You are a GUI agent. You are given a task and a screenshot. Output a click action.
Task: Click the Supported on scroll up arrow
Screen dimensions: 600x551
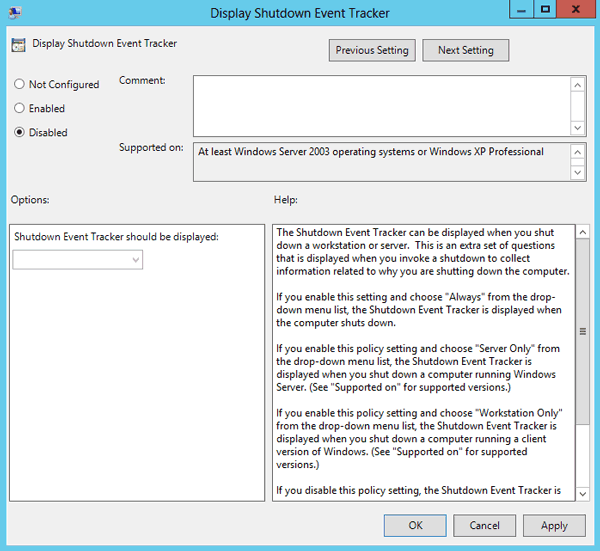tap(577, 152)
